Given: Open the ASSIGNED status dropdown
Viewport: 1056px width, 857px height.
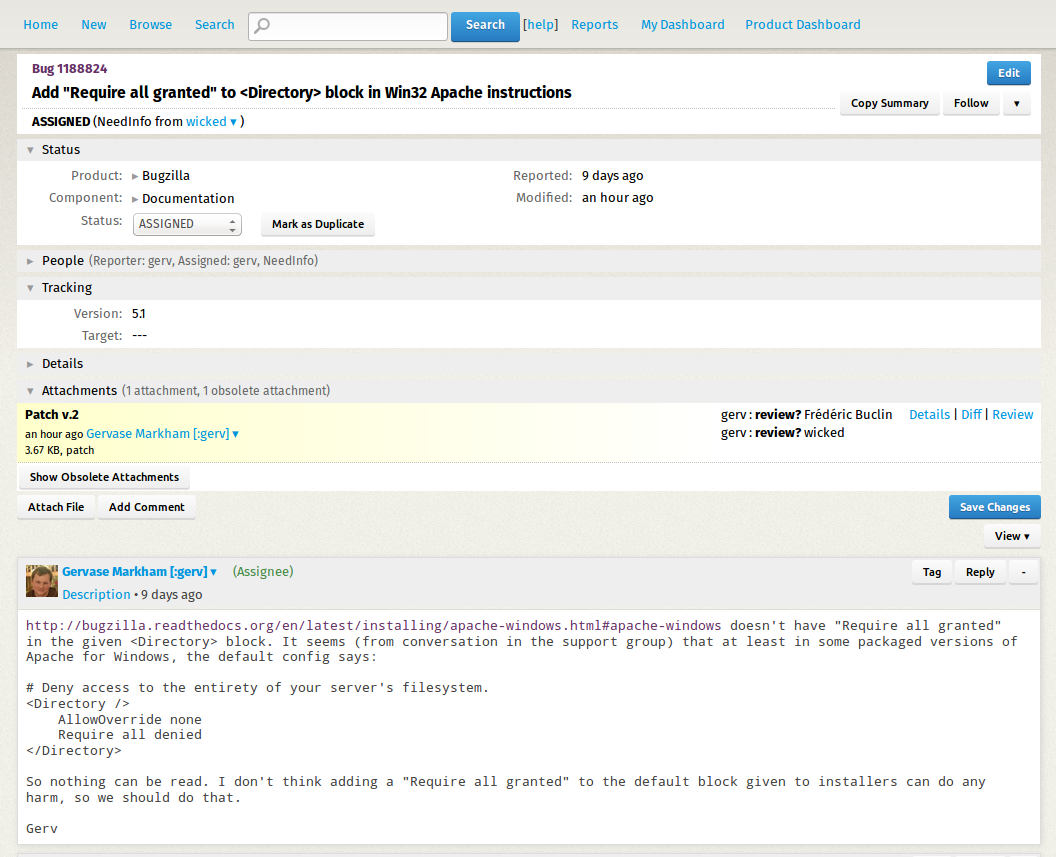Looking at the screenshot, I should [x=187, y=224].
